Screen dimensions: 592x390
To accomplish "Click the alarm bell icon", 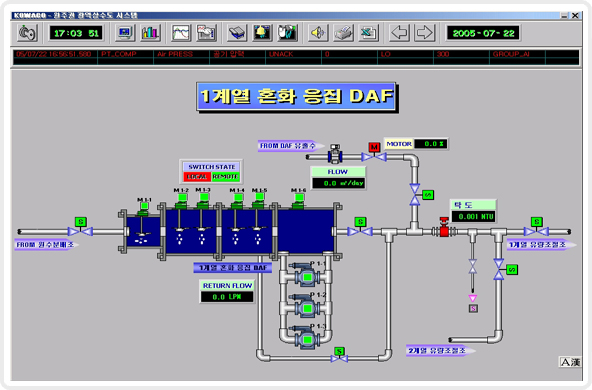I will tap(262, 33).
